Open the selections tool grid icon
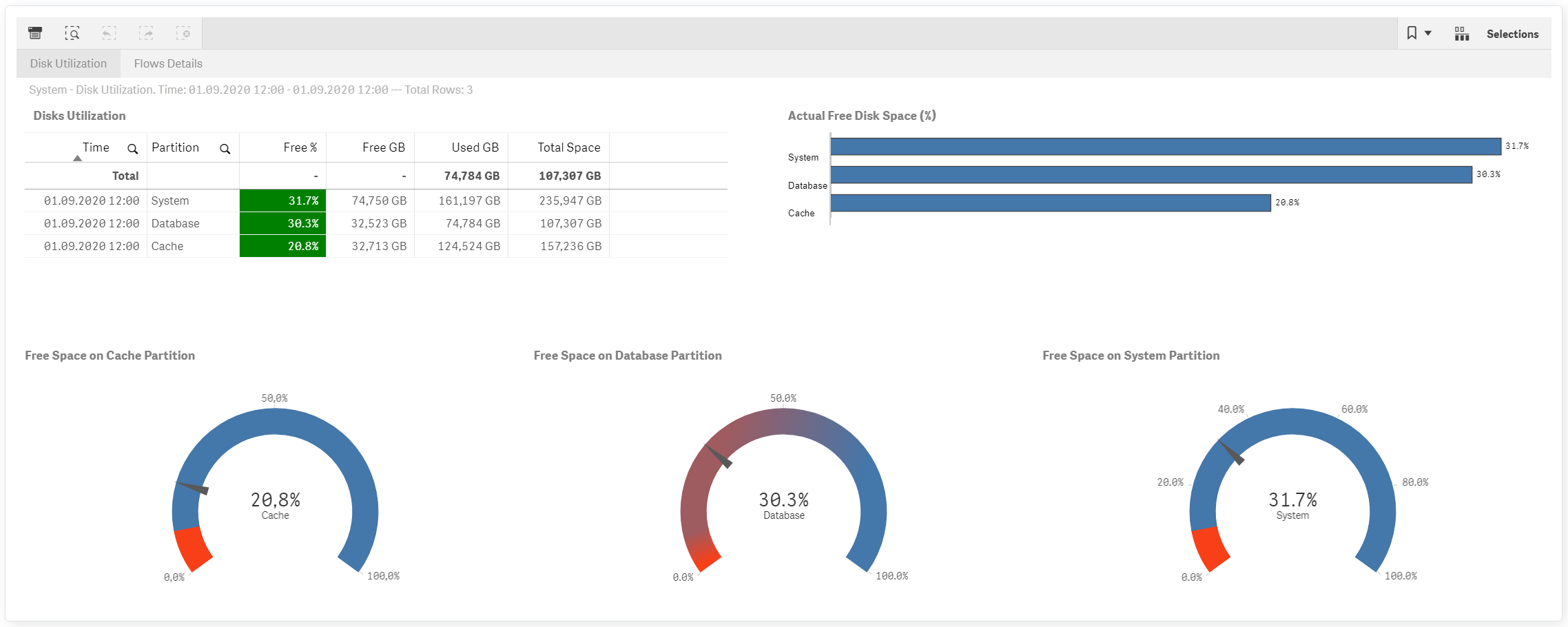 [x=1462, y=34]
